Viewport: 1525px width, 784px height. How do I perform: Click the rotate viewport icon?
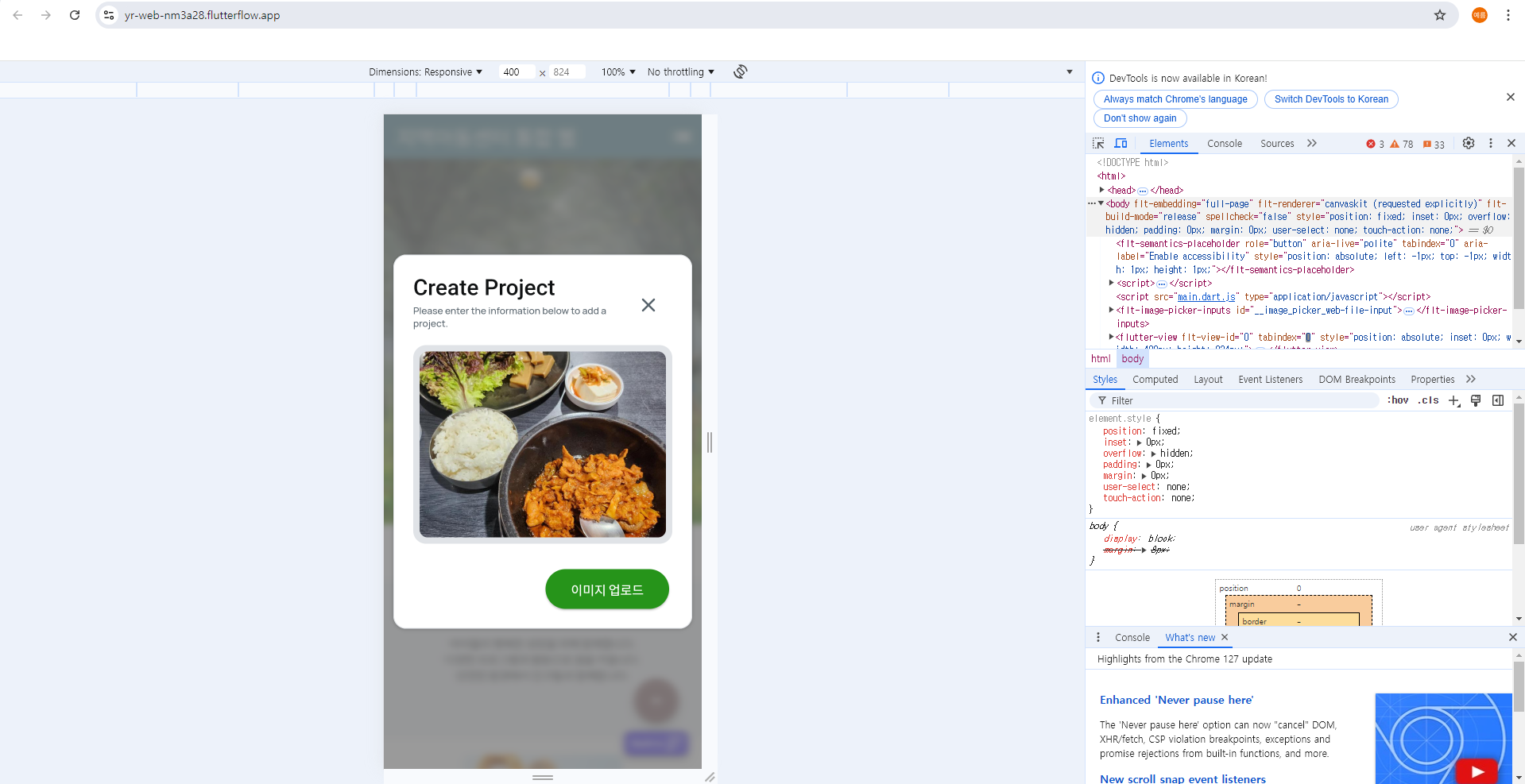click(x=741, y=71)
